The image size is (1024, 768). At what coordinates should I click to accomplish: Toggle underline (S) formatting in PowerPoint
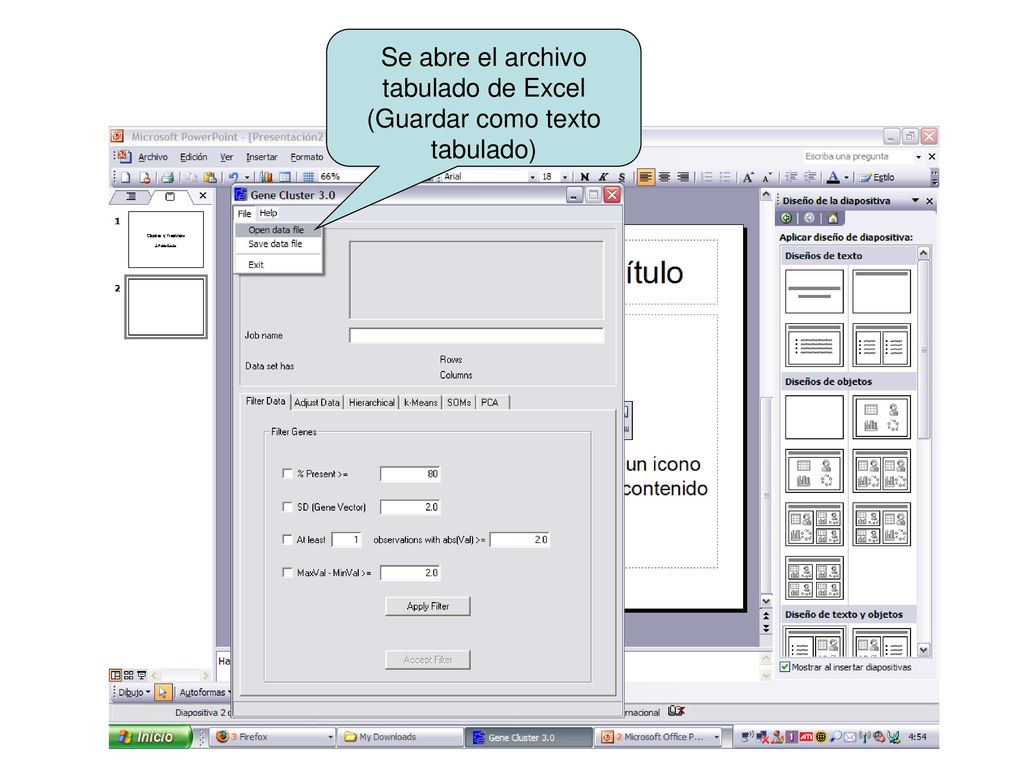click(x=621, y=177)
